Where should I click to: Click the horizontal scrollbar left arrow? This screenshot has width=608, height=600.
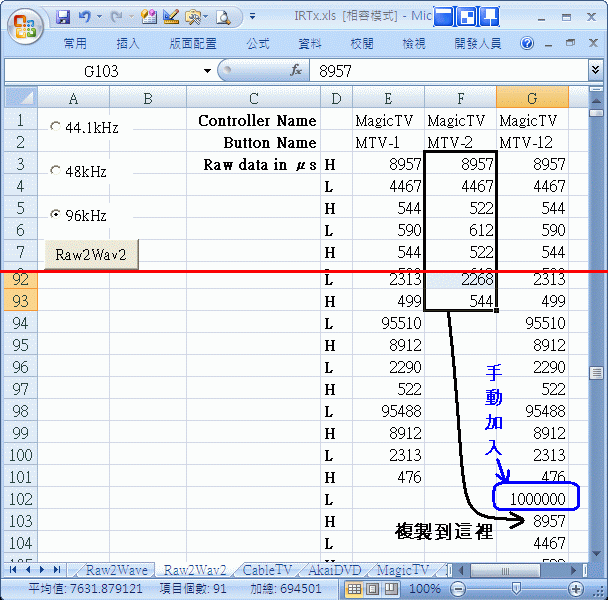click(x=461, y=570)
